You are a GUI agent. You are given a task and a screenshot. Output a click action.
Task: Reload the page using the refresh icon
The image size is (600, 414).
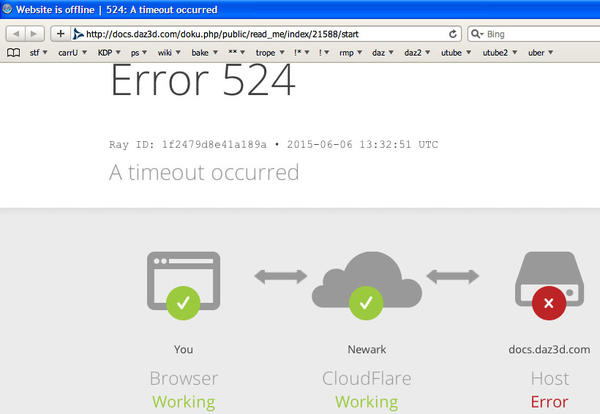point(453,34)
